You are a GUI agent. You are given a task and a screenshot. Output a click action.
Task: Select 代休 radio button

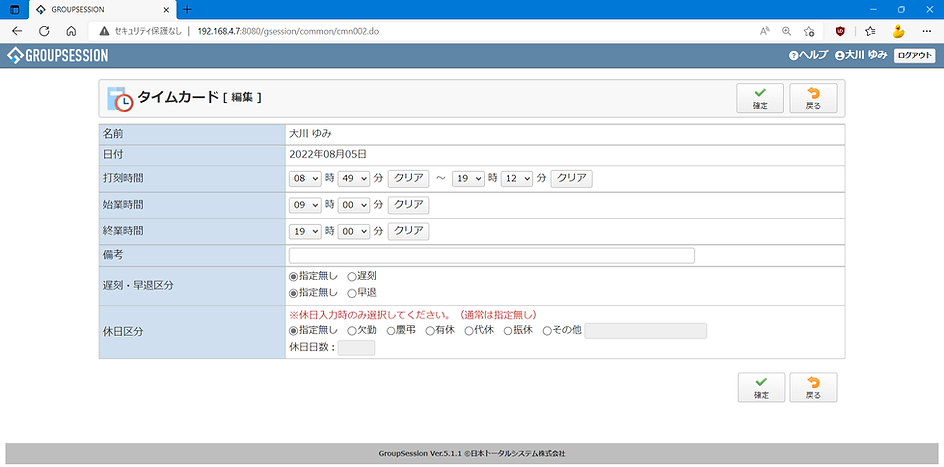[x=468, y=331]
